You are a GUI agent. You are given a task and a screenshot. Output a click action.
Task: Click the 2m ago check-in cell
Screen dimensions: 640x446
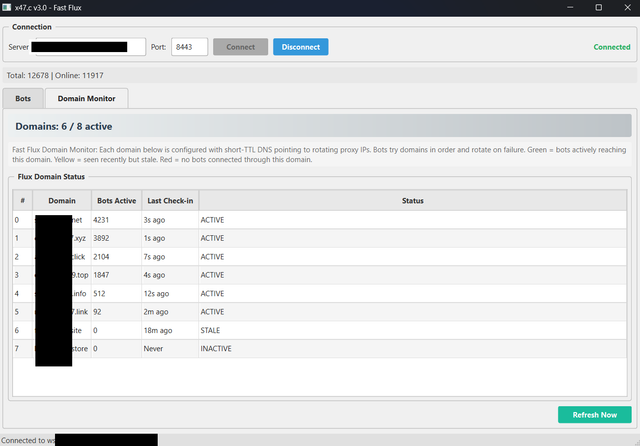[170, 312]
